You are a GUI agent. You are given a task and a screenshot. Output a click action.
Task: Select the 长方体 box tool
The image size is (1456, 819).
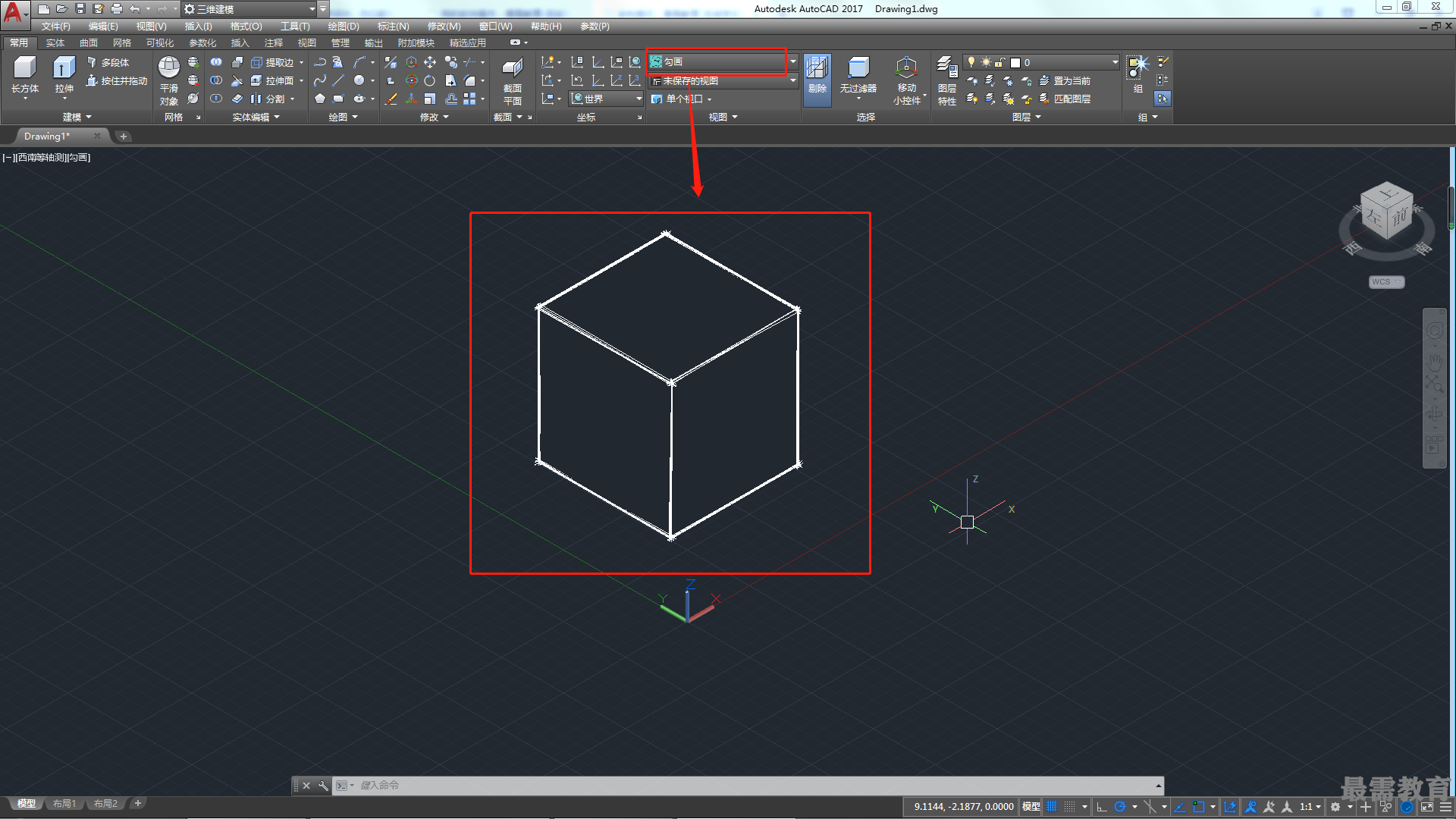[25, 75]
